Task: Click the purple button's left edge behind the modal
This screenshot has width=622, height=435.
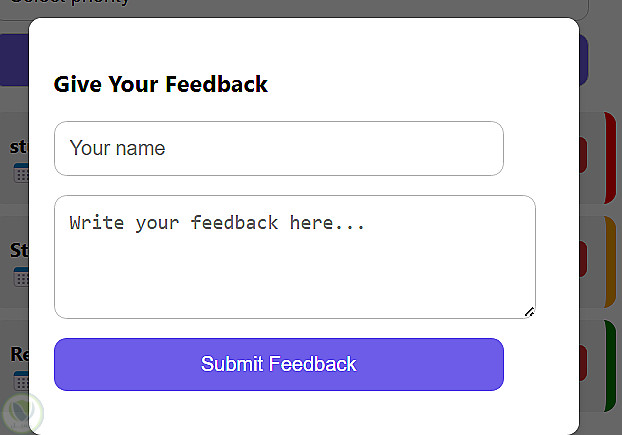Action: point(13,60)
